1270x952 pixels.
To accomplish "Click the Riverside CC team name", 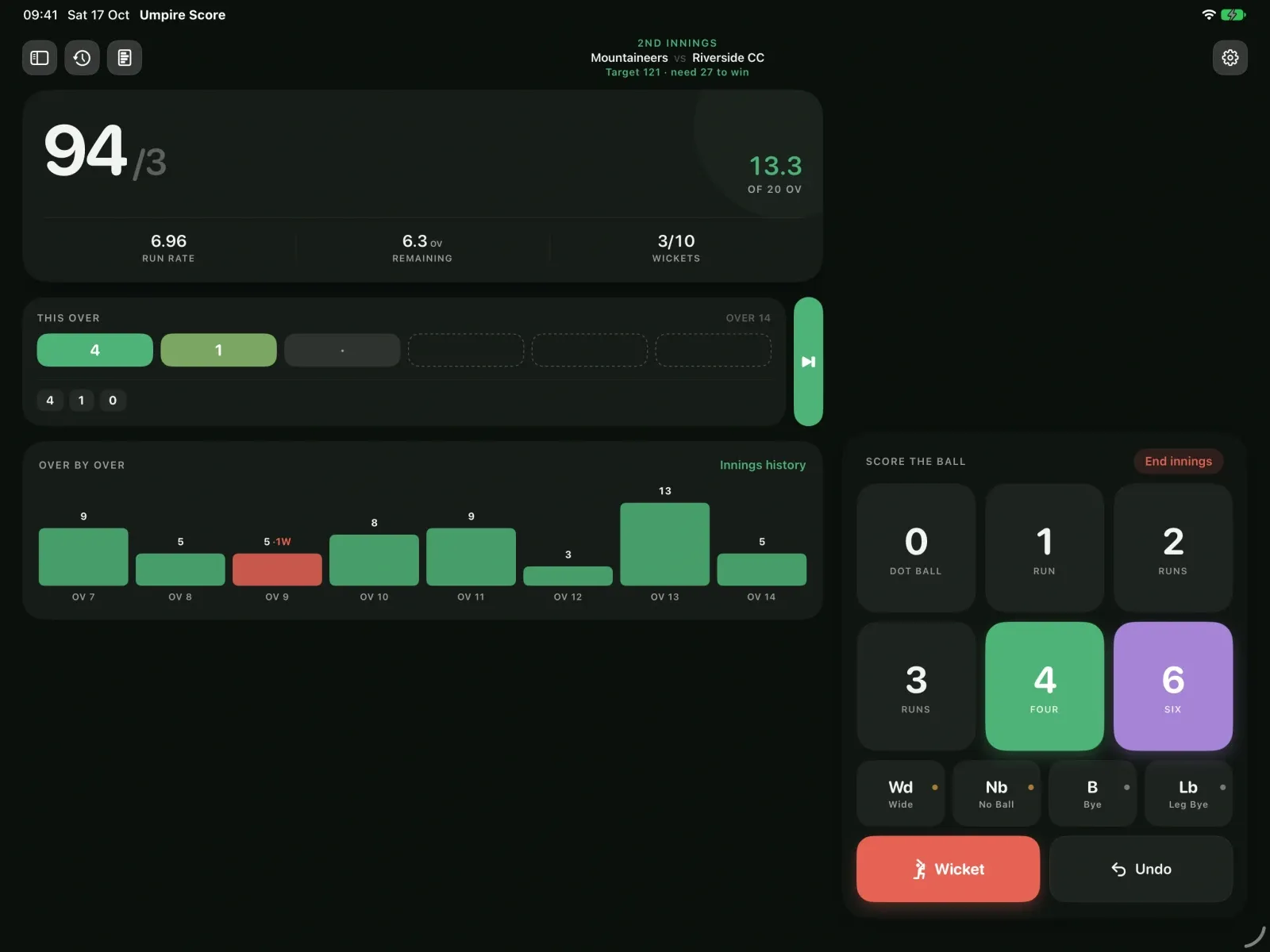I will coord(728,58).
